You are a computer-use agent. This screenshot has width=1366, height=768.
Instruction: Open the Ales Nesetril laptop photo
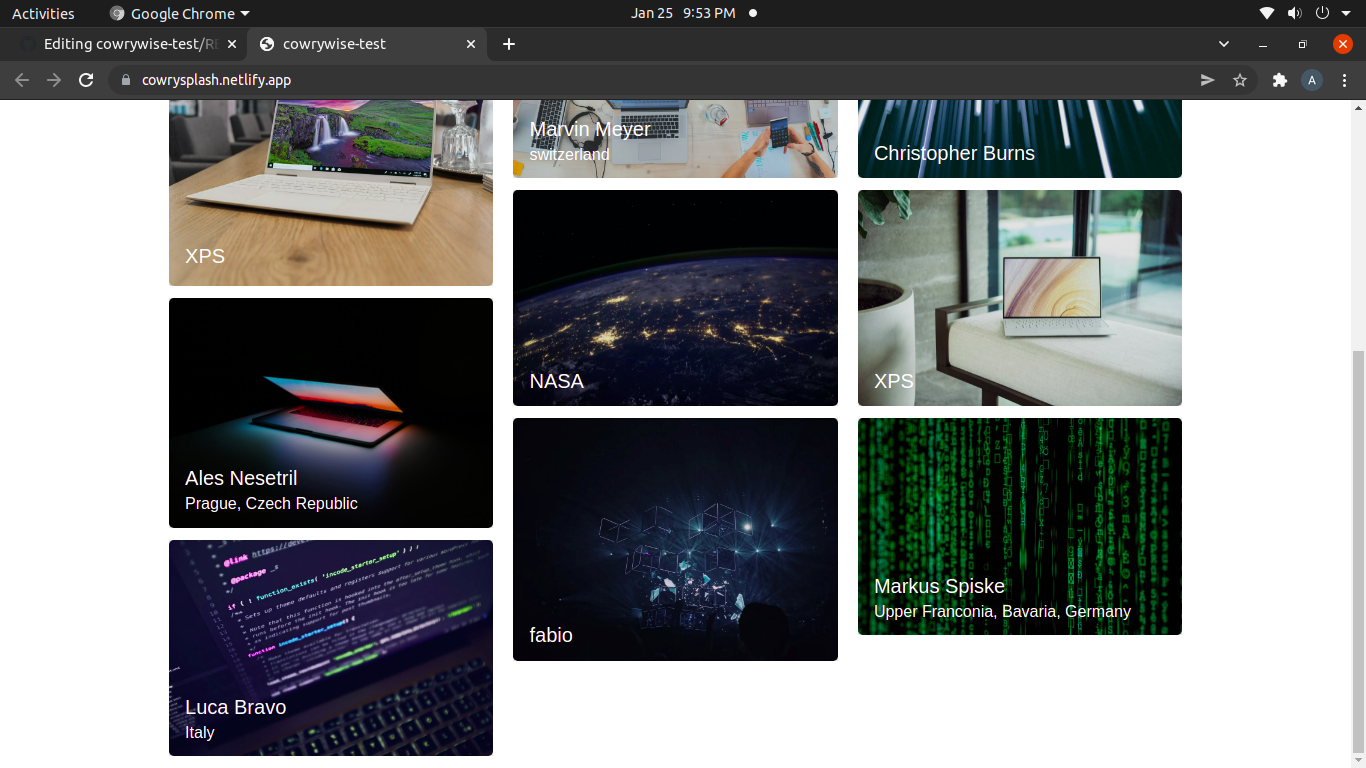[x=331, y=413]
